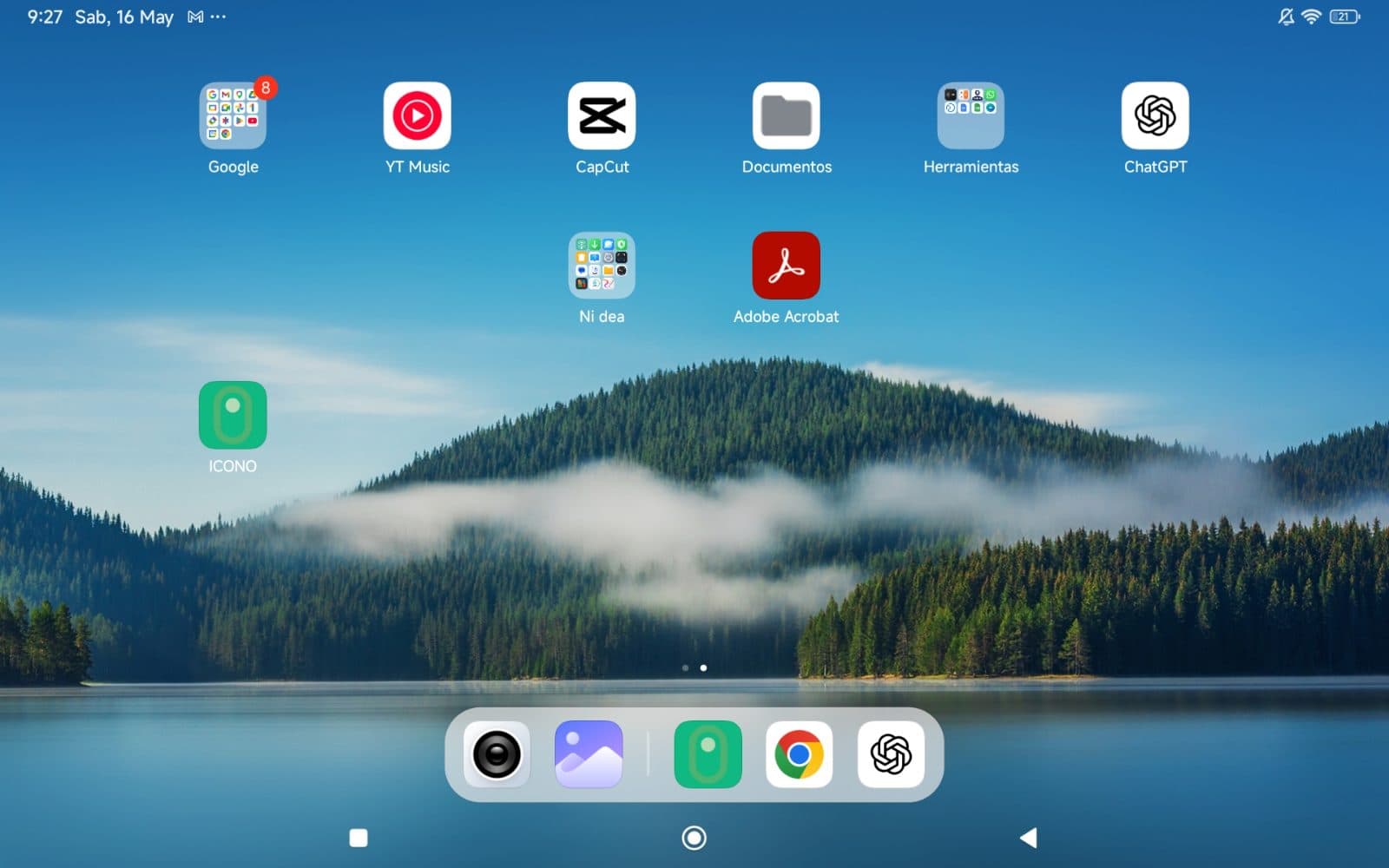Tap the square recent apps navigation button

pyautogui.click(x=359, y=838)
